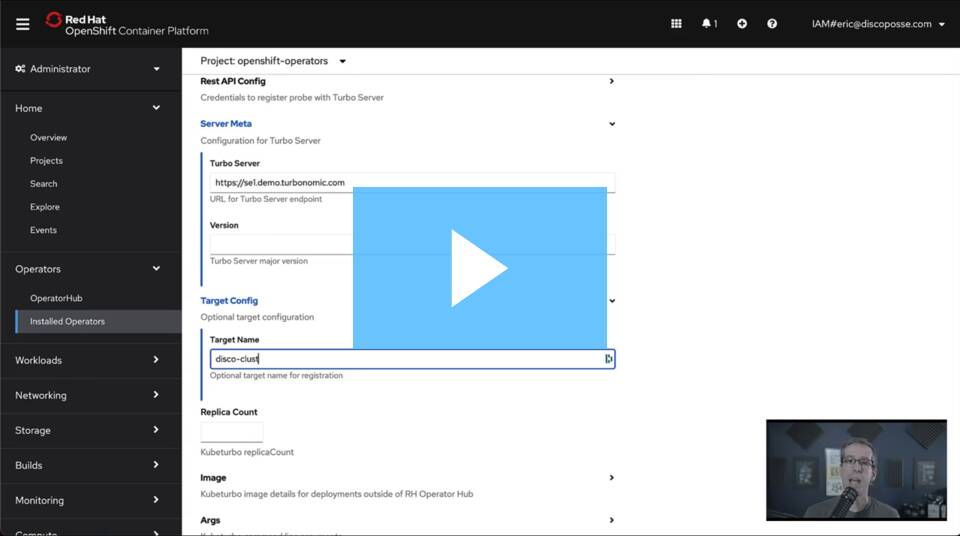Image resolution: width=960 pixels, height=536 pixels.
Task: Click the Target Name input field
Action: pyautogui.click(x=412, y=359)
